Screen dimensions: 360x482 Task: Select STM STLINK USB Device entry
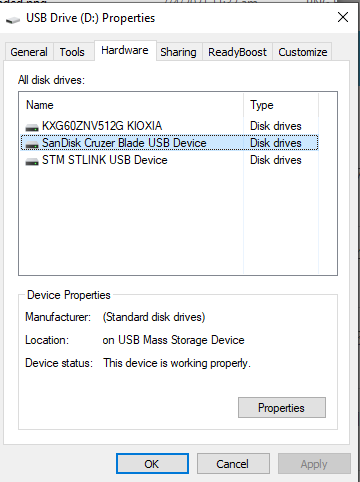(x=169, y=160)
